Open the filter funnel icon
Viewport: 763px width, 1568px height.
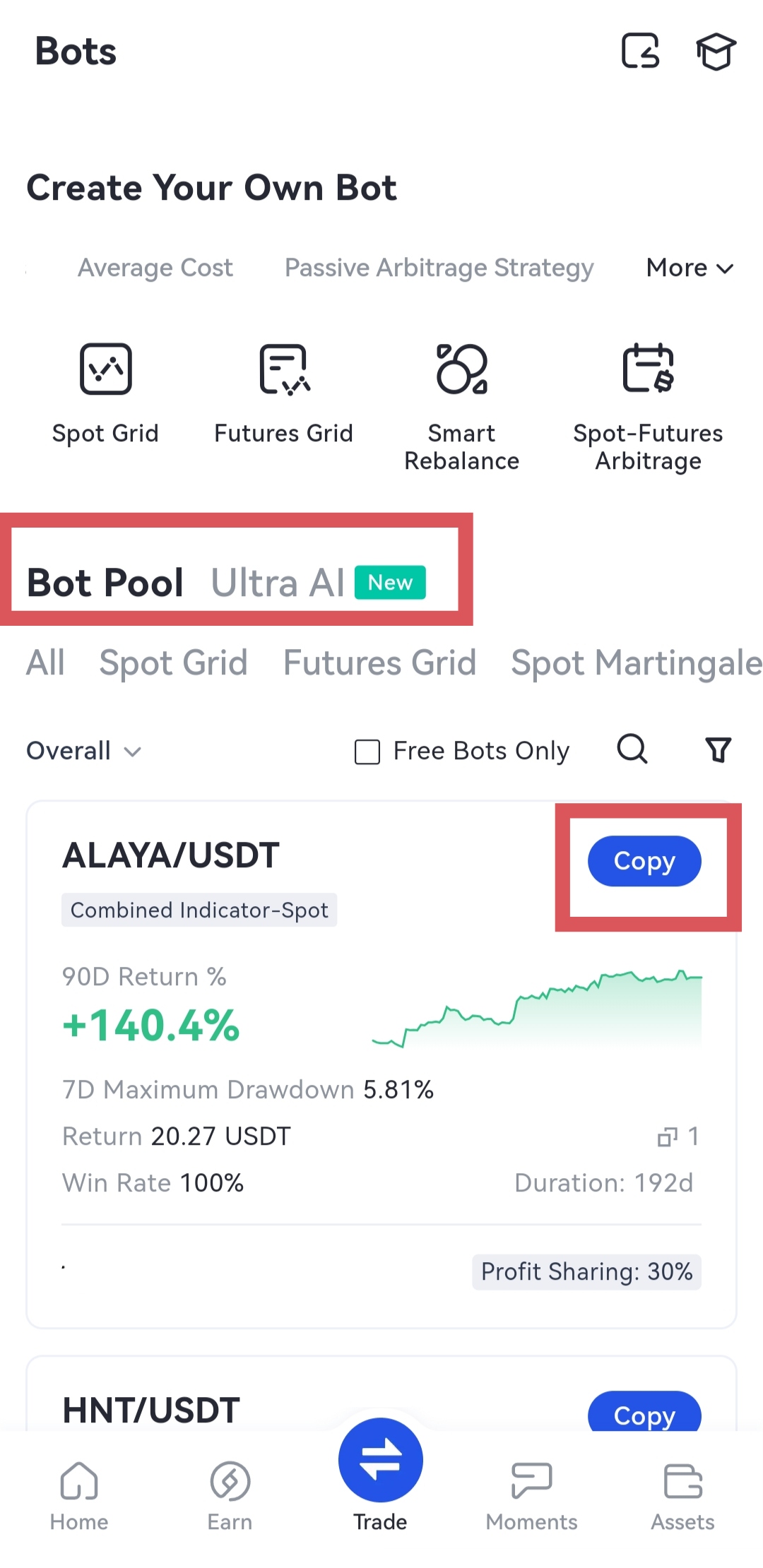coord(718,749)
